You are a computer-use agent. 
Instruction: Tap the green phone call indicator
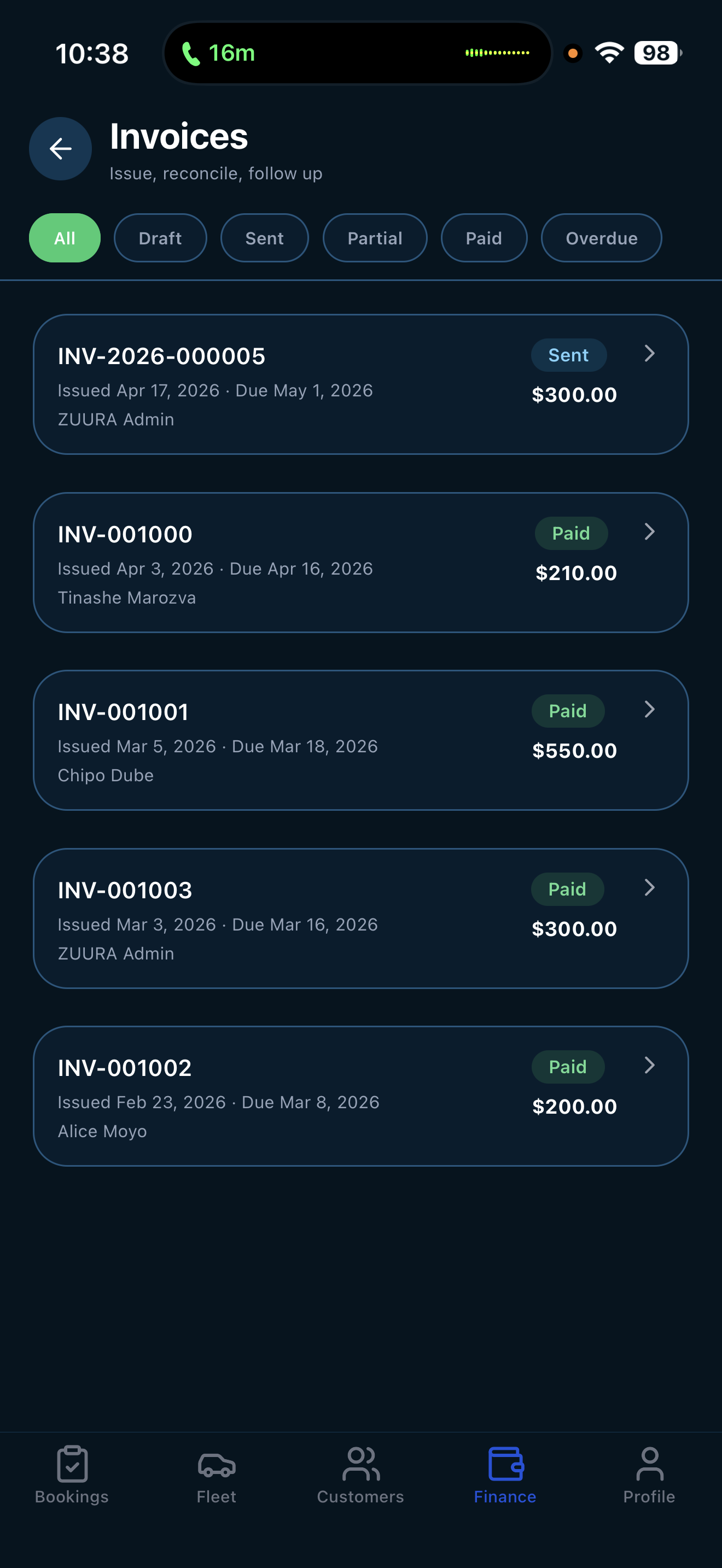(x=191, y=54)
